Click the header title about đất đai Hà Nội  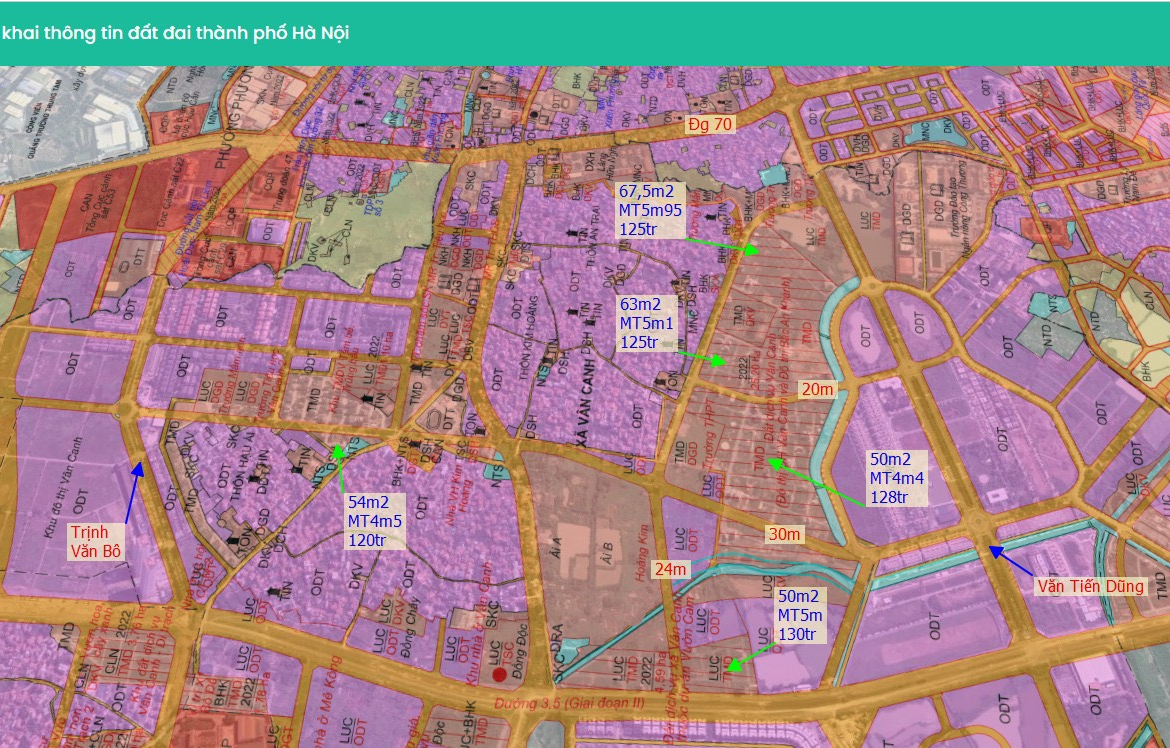tap(175, 33)
